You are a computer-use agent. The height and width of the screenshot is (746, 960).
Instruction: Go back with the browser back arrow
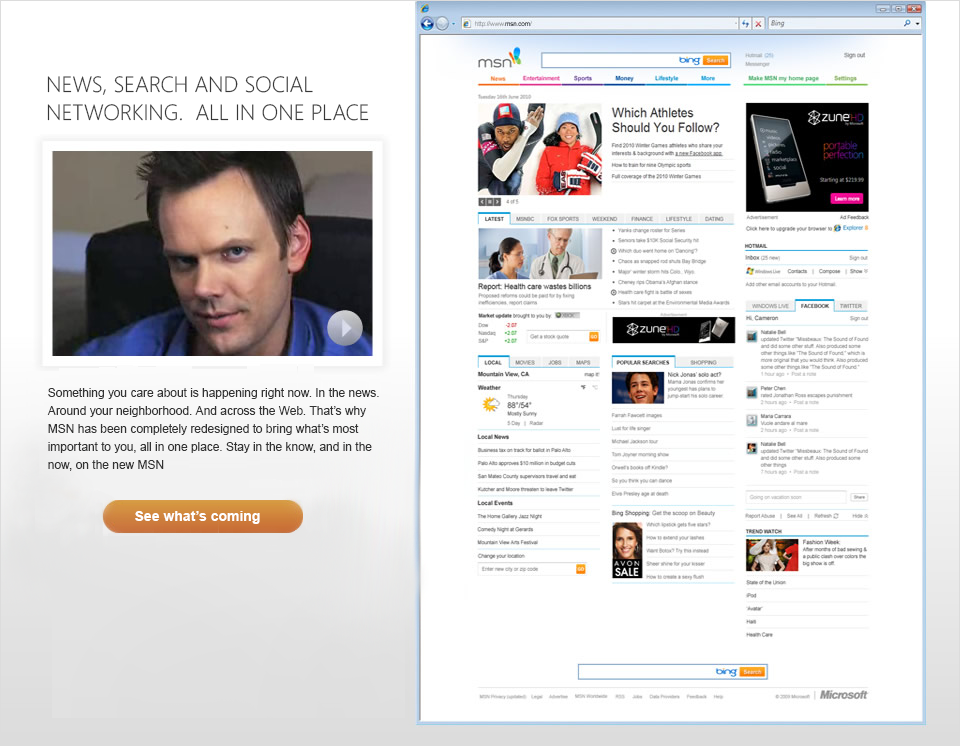click(x=427, y=24)
